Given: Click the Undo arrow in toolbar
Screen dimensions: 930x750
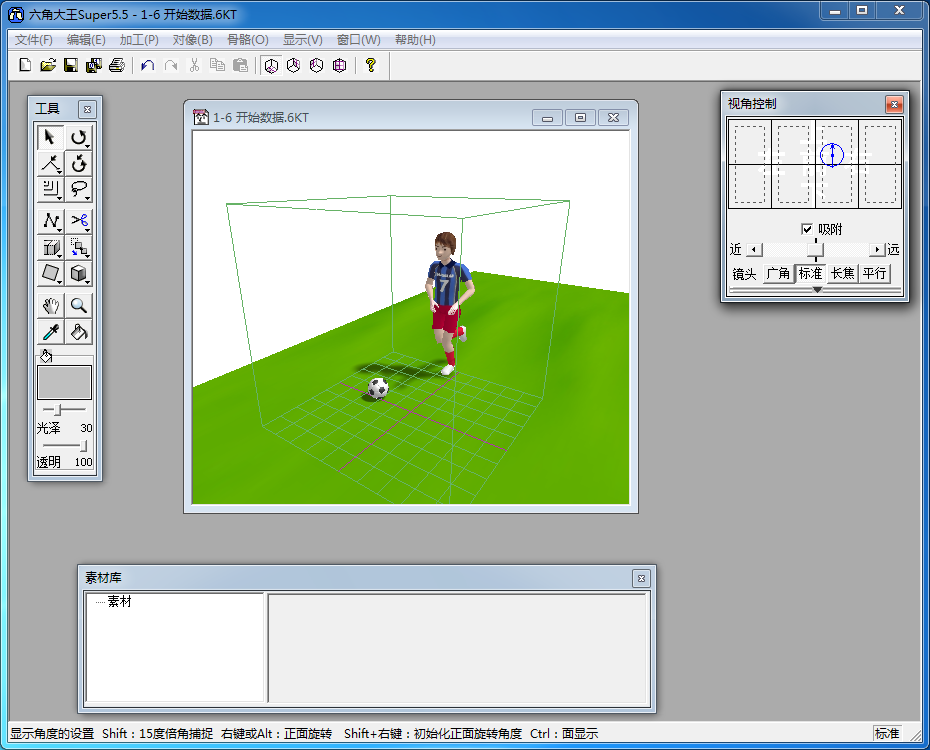Looking at the screenshot, I should pyautogui.click(x=147, y=66).
